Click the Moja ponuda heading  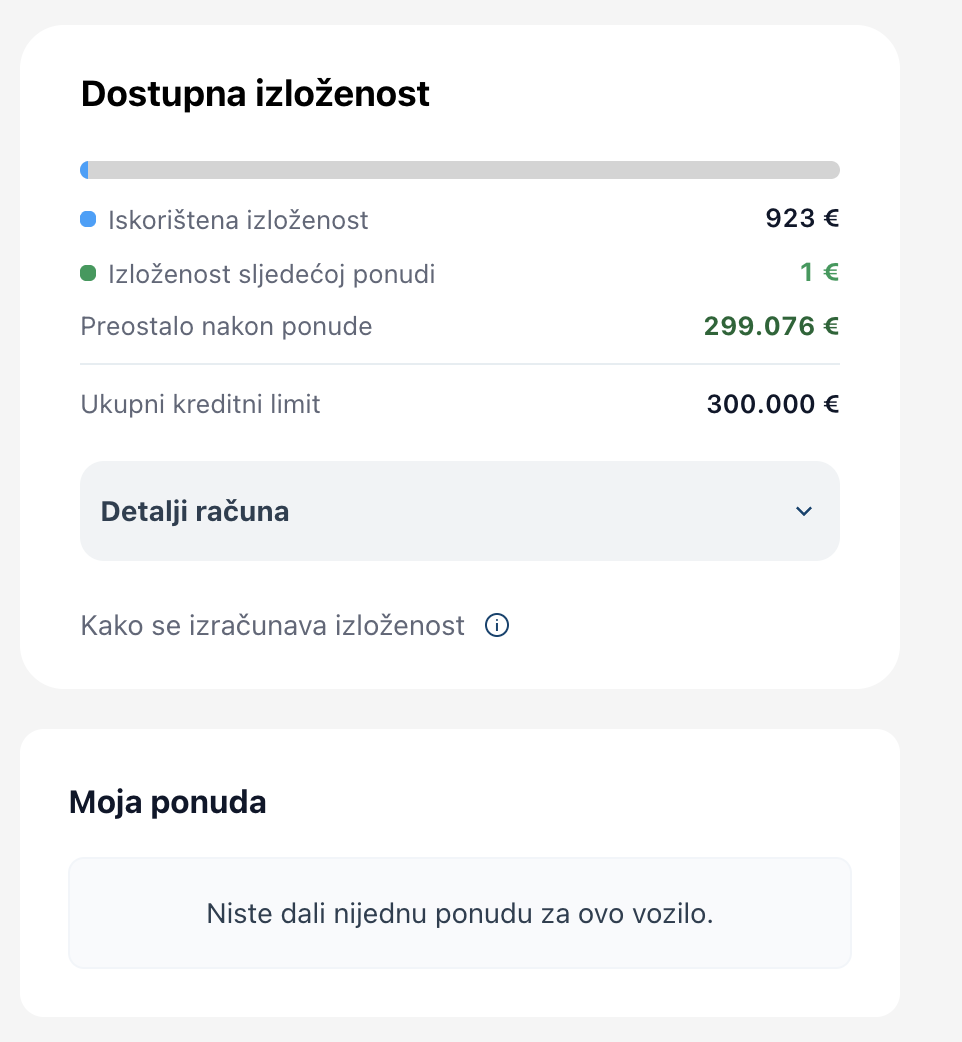167,802
